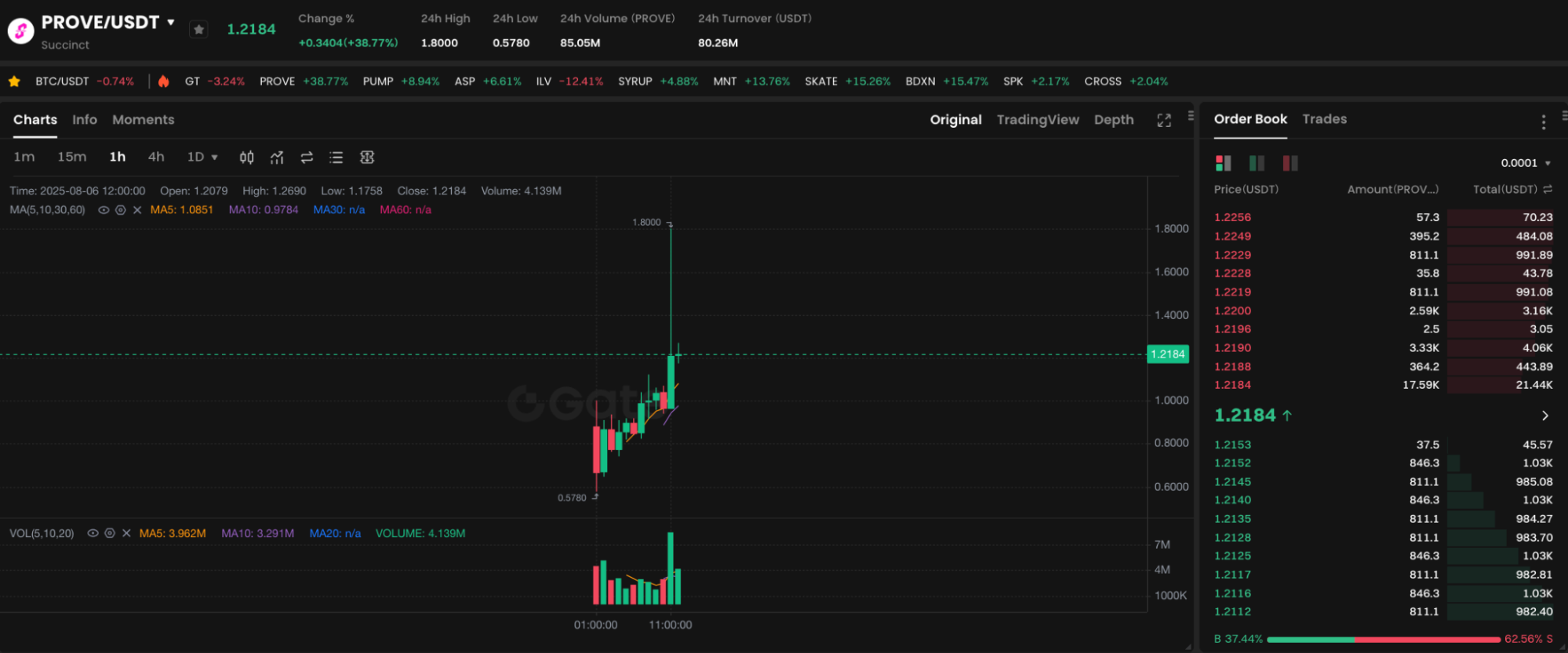Switch to the Charts tab
Screen dimensions: 1568x653
35,120
